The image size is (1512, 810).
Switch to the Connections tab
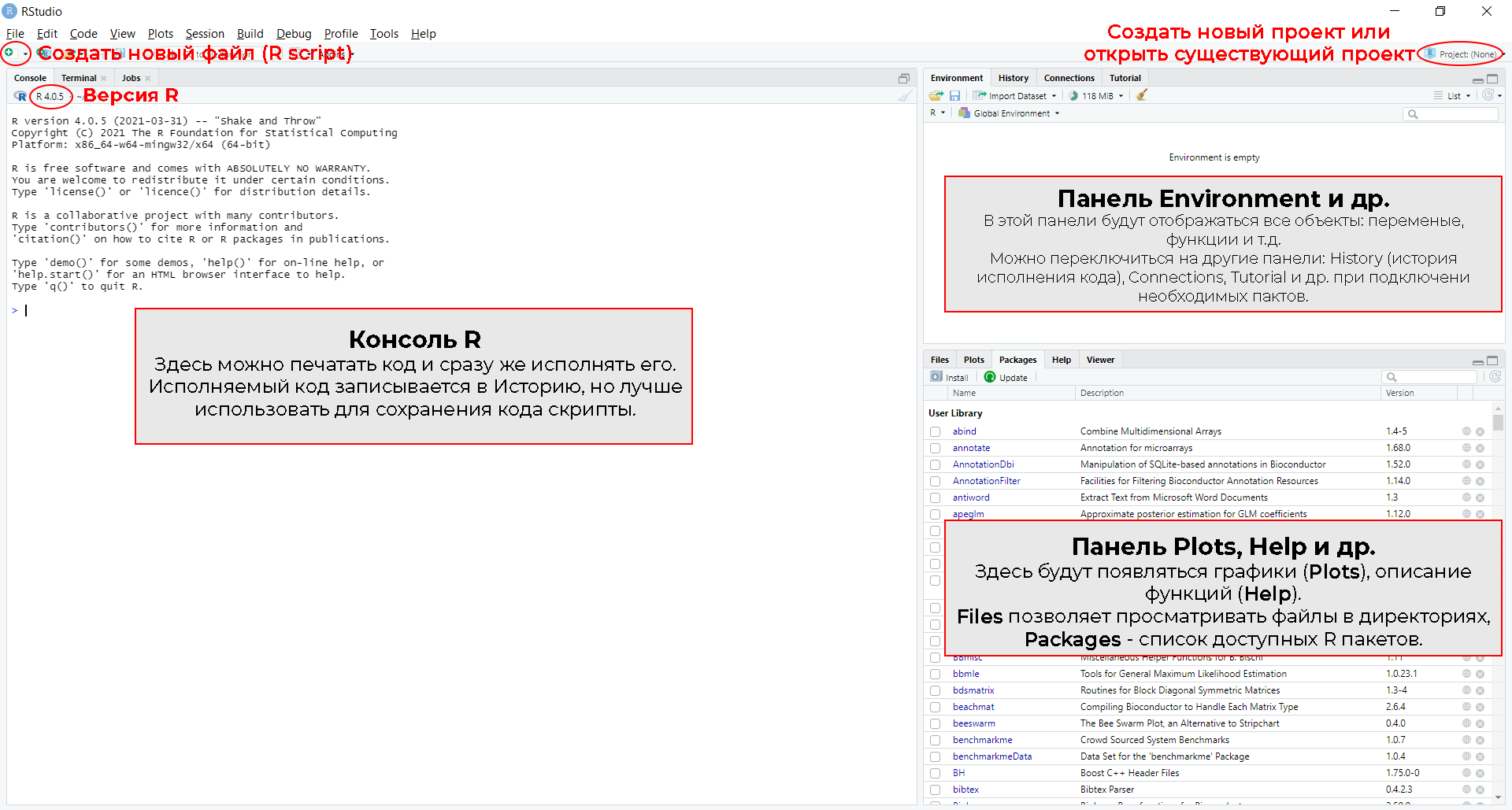[x=1069, y=78]
